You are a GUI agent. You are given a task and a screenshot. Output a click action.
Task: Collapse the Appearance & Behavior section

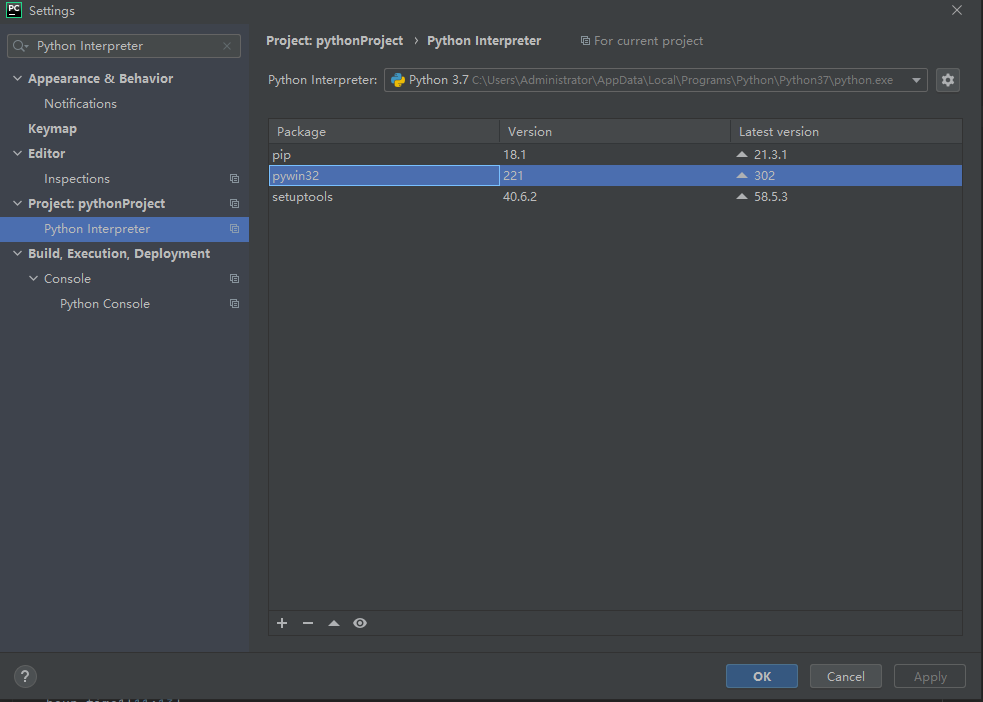pos(18,78)
